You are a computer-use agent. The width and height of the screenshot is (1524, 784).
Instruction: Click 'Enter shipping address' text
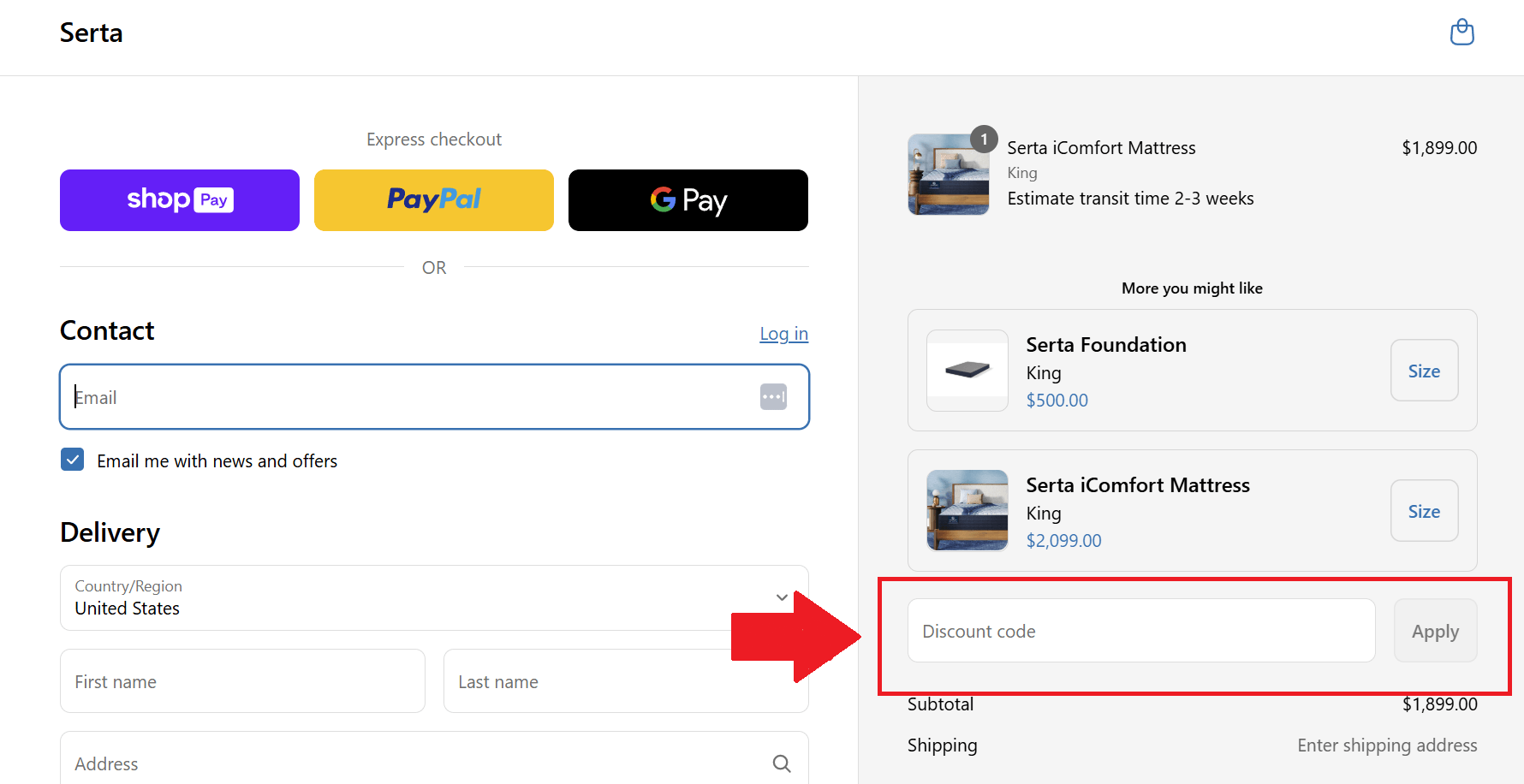[x=1387, y=745]
